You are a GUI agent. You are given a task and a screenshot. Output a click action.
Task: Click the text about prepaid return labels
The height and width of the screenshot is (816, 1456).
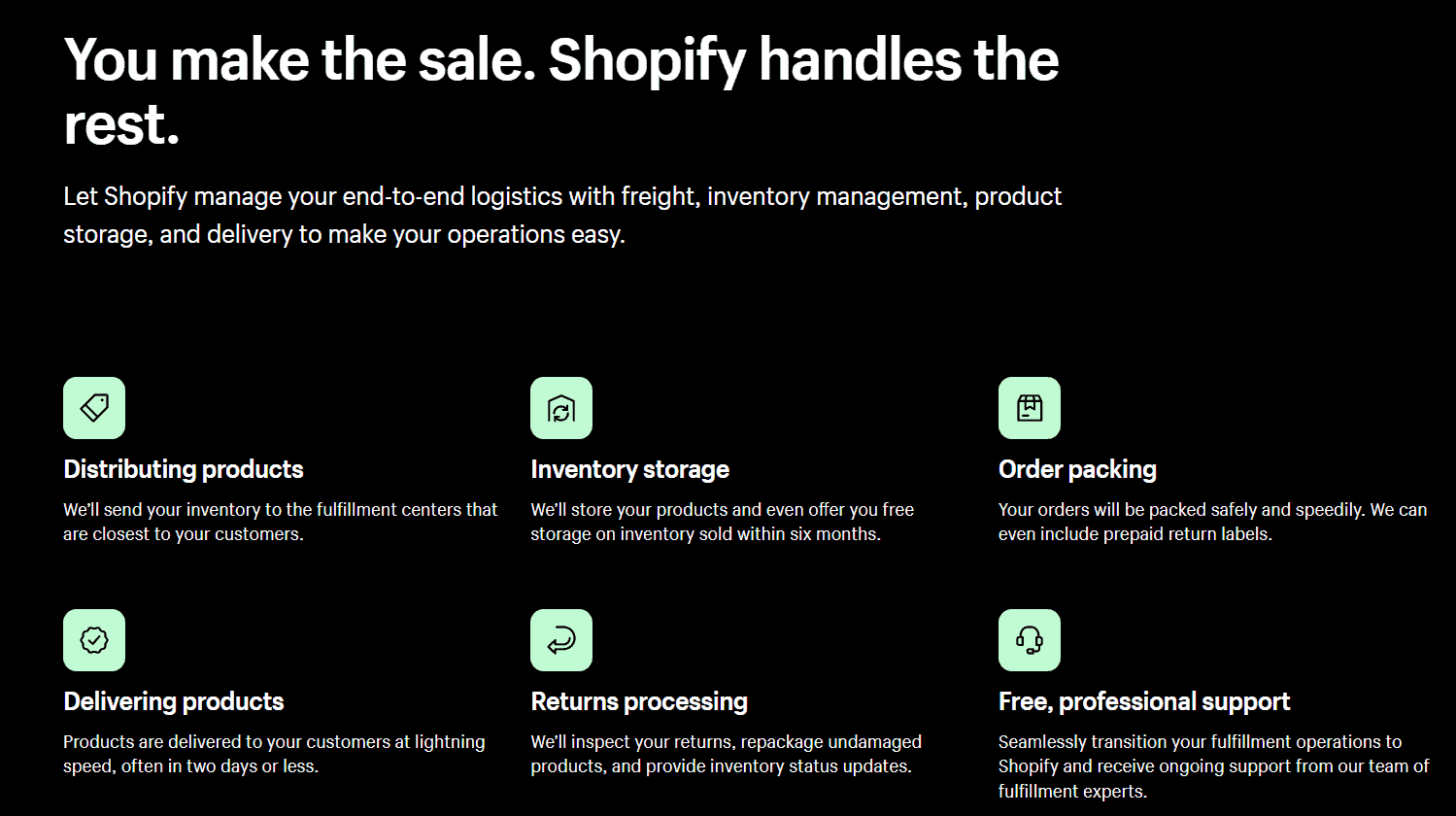[1212, 522]
